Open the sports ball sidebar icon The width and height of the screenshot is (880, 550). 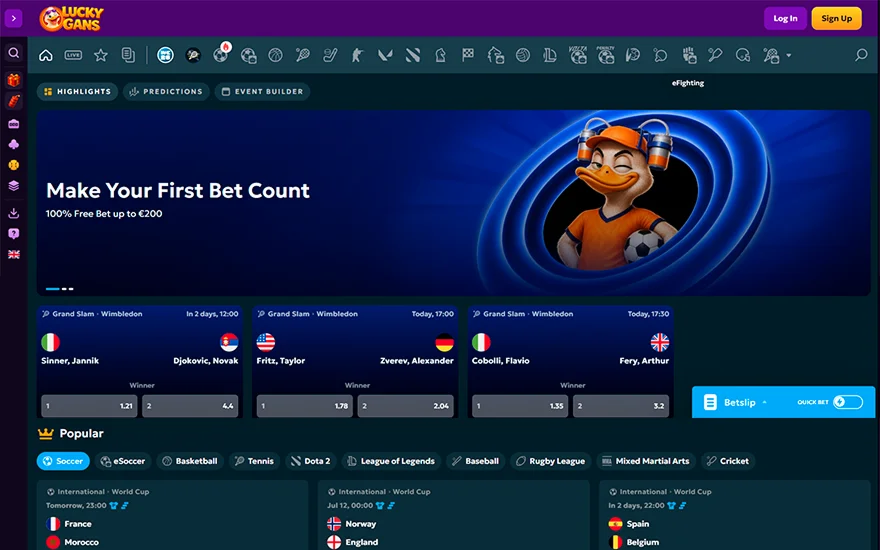click(x=13, y=165)
